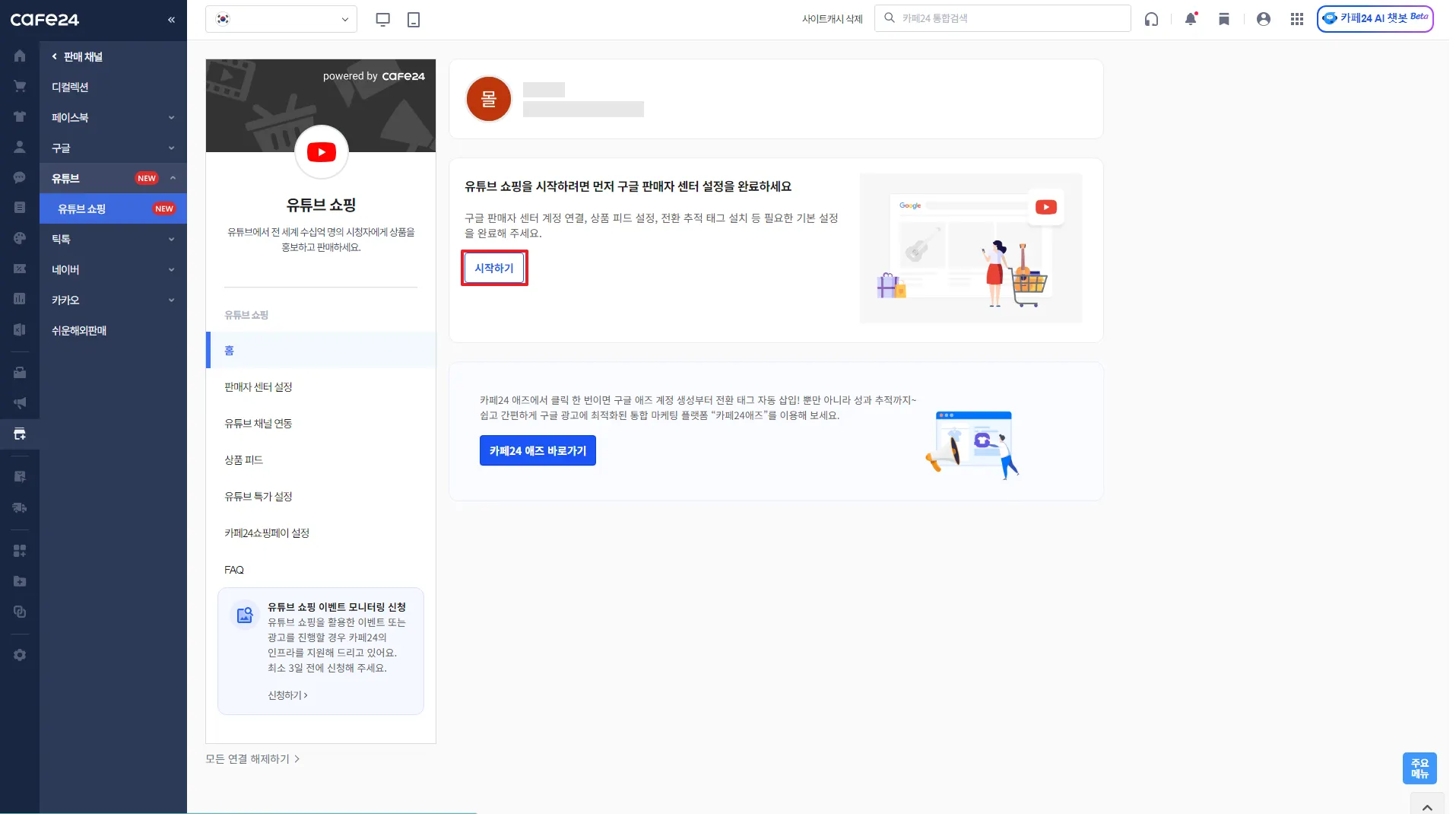Screen dimensions: 1456x814
Task: Open the account profile icon
Action: click(x=1264, y=19)
